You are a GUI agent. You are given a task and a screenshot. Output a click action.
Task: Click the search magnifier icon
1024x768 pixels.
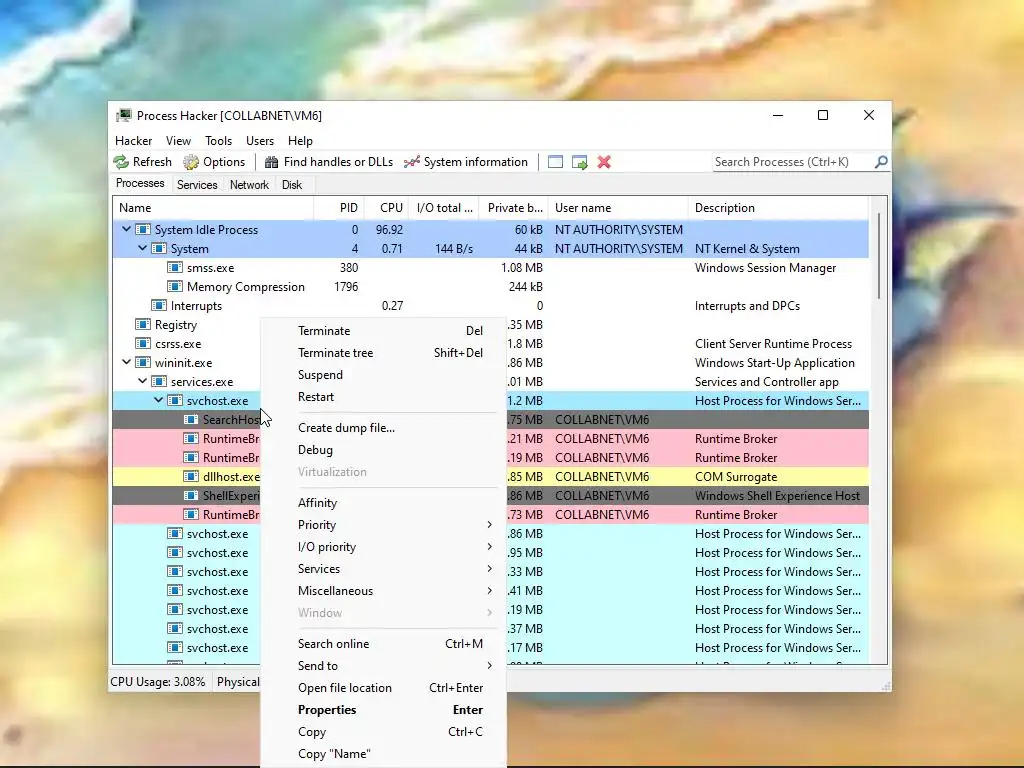tap(881, 161)
